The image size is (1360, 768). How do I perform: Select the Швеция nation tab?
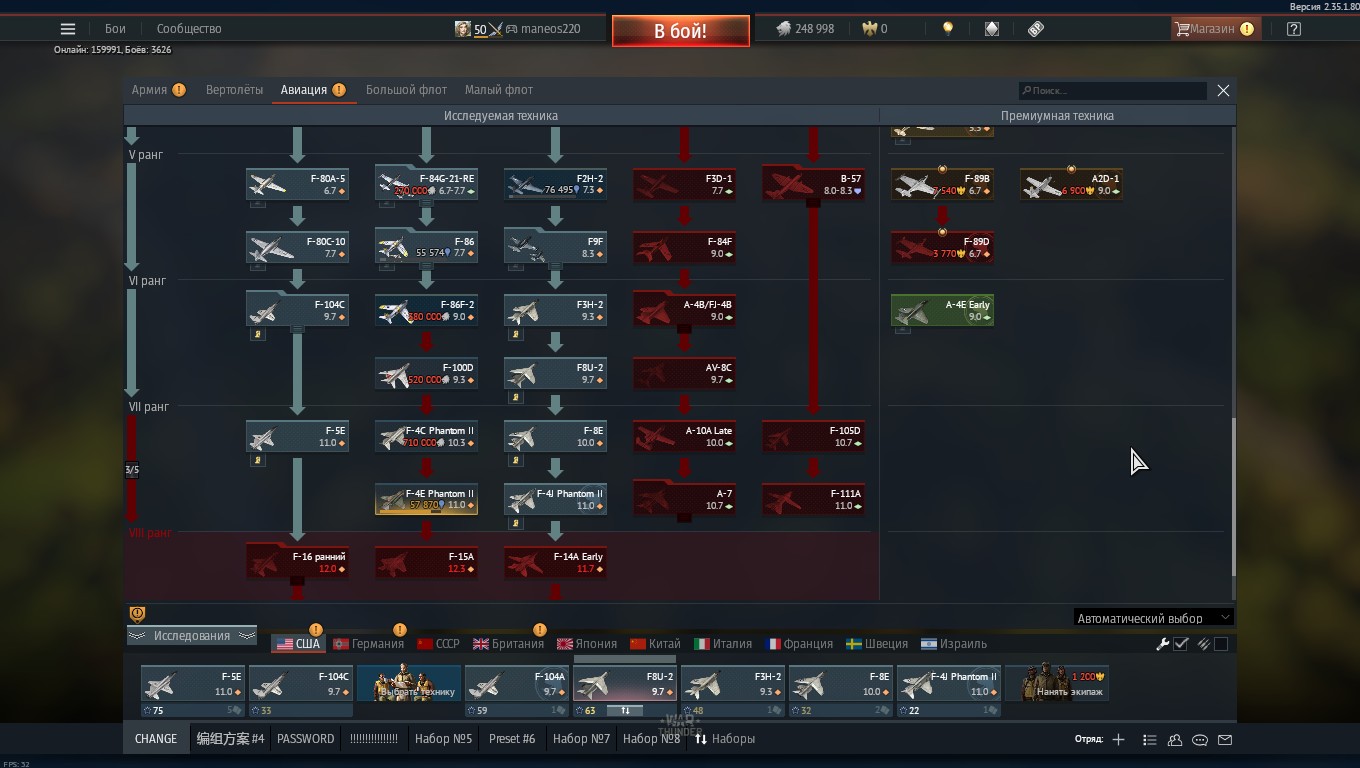[877, 644]
